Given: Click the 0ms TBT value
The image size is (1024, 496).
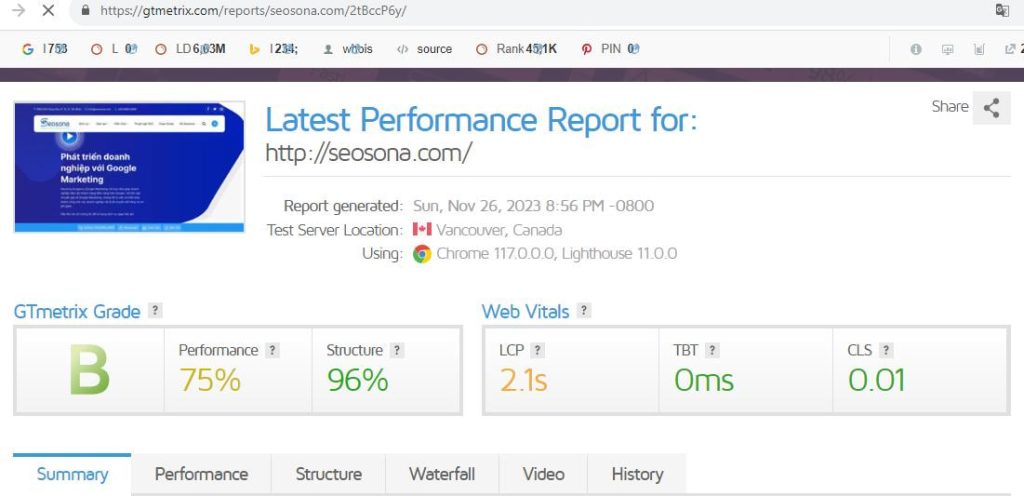Looking at the screenshot, I should pos(703,380).
